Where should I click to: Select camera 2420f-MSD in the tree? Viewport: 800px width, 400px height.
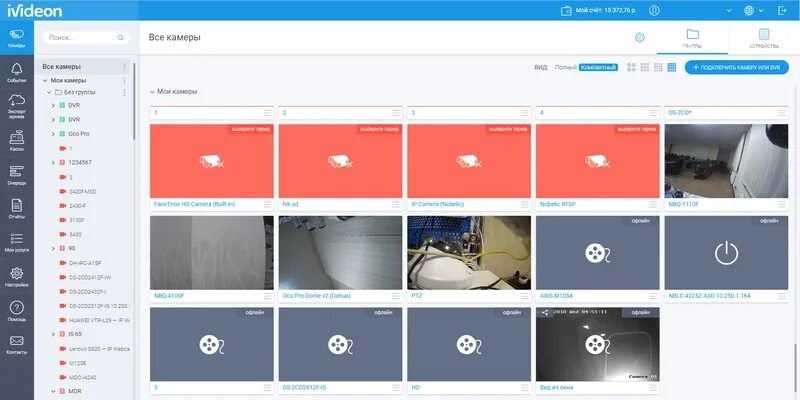click(82, 191)
